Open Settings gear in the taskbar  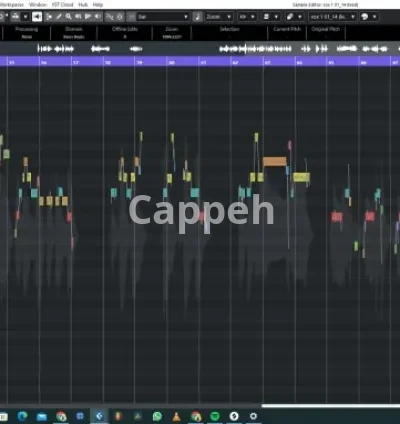coord(253,416)
